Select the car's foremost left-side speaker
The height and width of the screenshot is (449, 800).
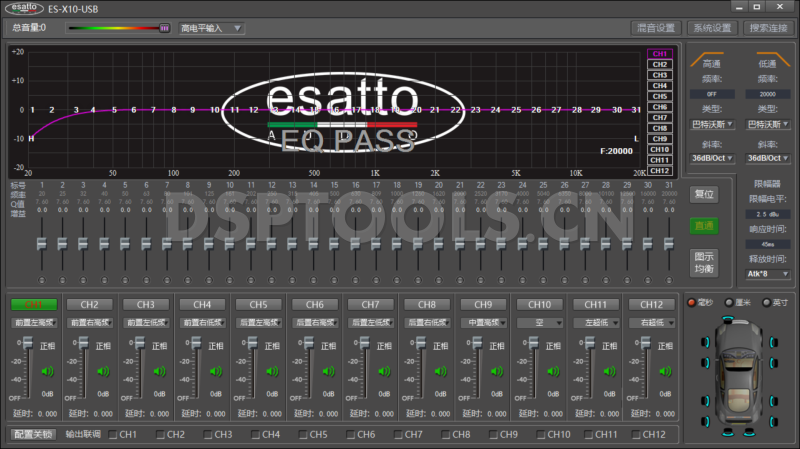[x=706, y=342]
